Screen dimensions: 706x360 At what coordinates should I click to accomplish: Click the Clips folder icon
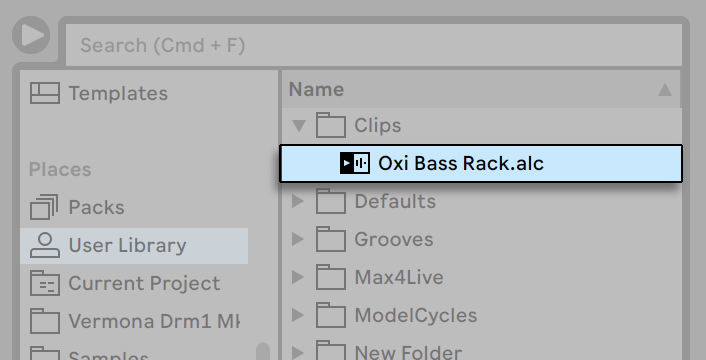click(x=330, y=125)
